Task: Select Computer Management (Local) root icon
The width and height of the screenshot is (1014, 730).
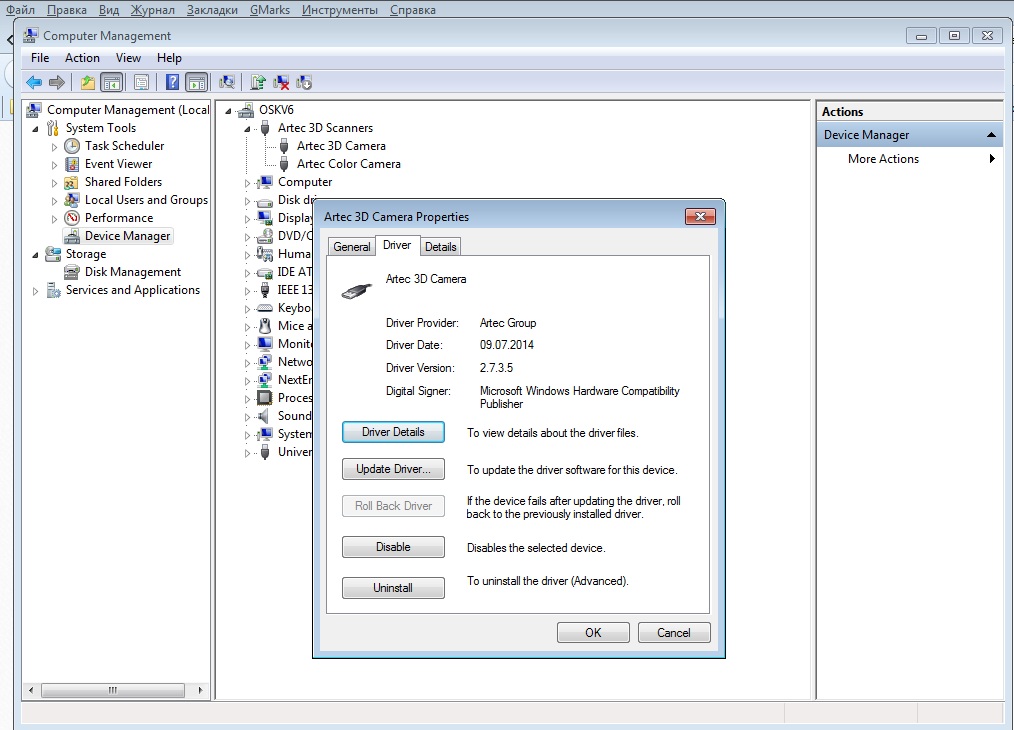Action: (34, 110)
